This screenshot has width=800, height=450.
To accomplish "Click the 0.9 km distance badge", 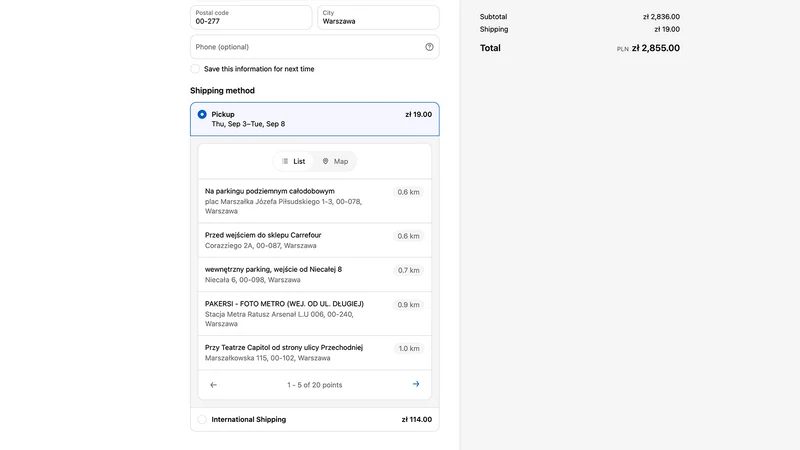I will (409, 305).
